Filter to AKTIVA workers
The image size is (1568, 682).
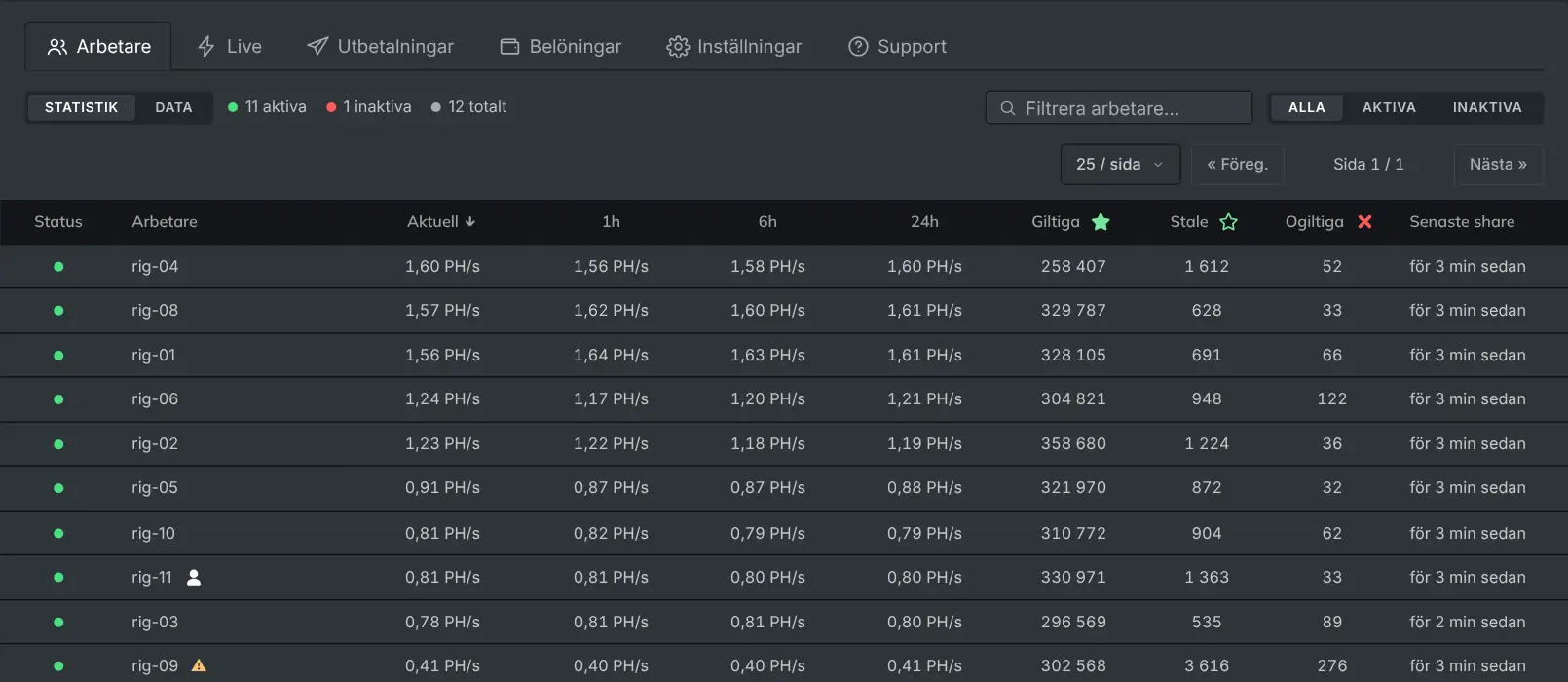(x=1389, y=107)
